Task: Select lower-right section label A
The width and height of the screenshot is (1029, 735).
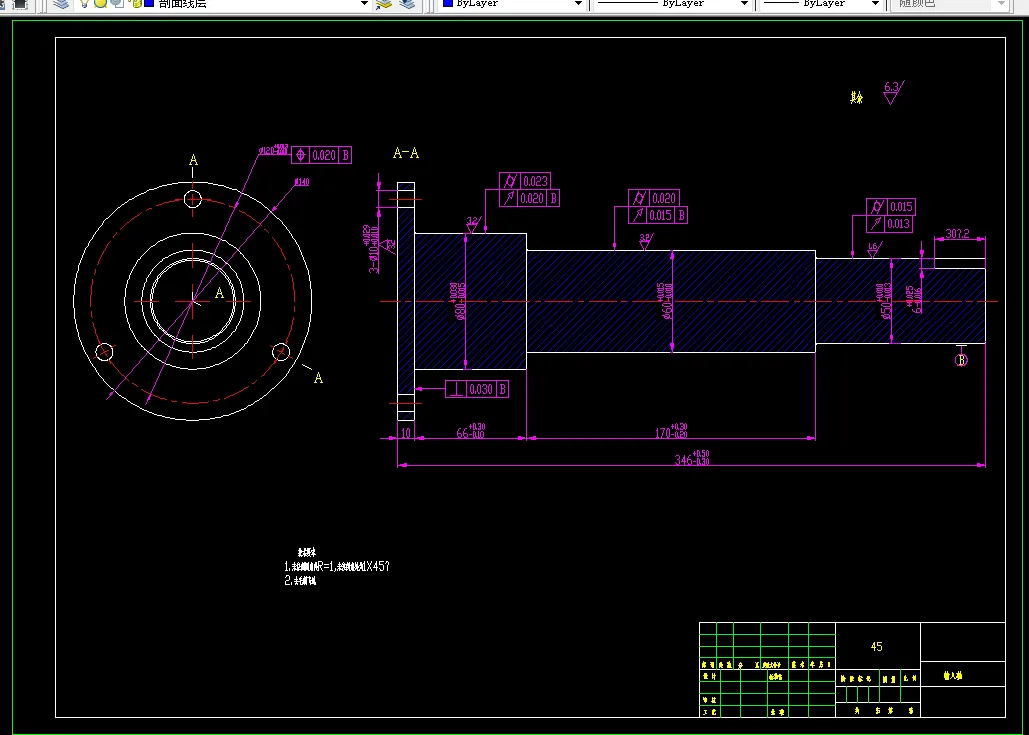Action: pos(318,378)
